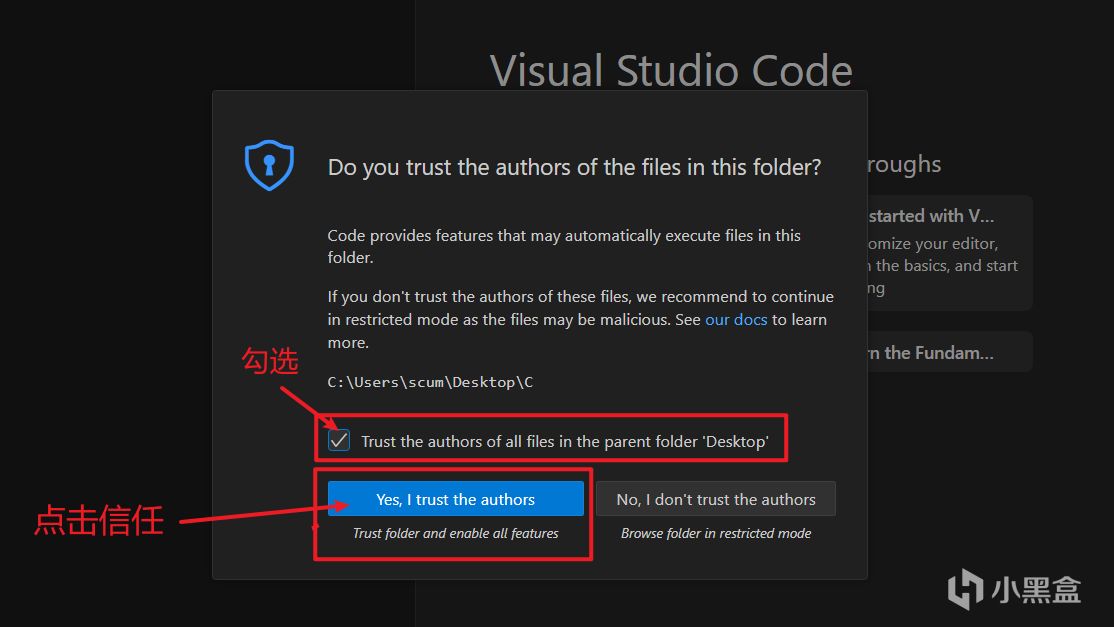Click the '小黑盒' watermark text

coord(1036,590)
